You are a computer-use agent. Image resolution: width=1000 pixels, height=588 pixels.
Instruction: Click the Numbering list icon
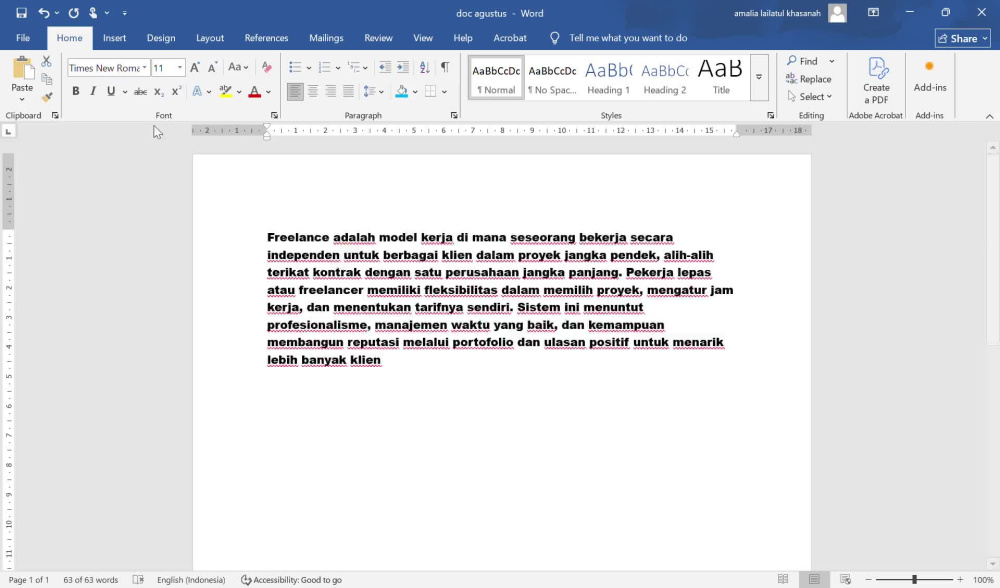click(324, 67)
